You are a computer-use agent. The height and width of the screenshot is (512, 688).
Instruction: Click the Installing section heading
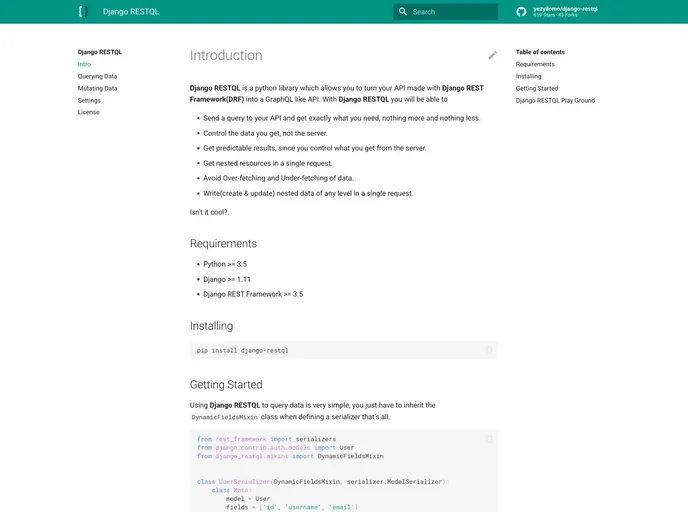coord(211,326)
